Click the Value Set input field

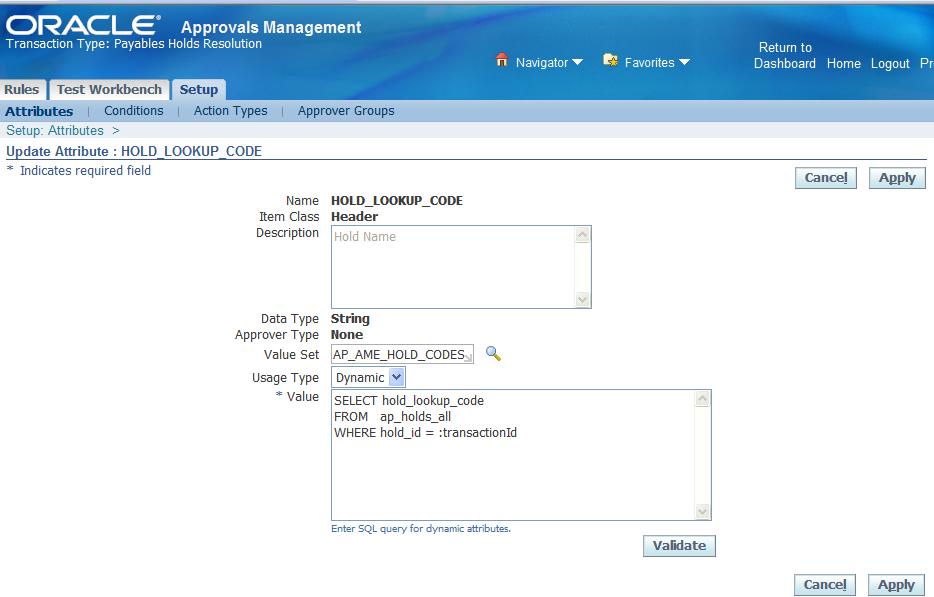[x=402, y=354]
